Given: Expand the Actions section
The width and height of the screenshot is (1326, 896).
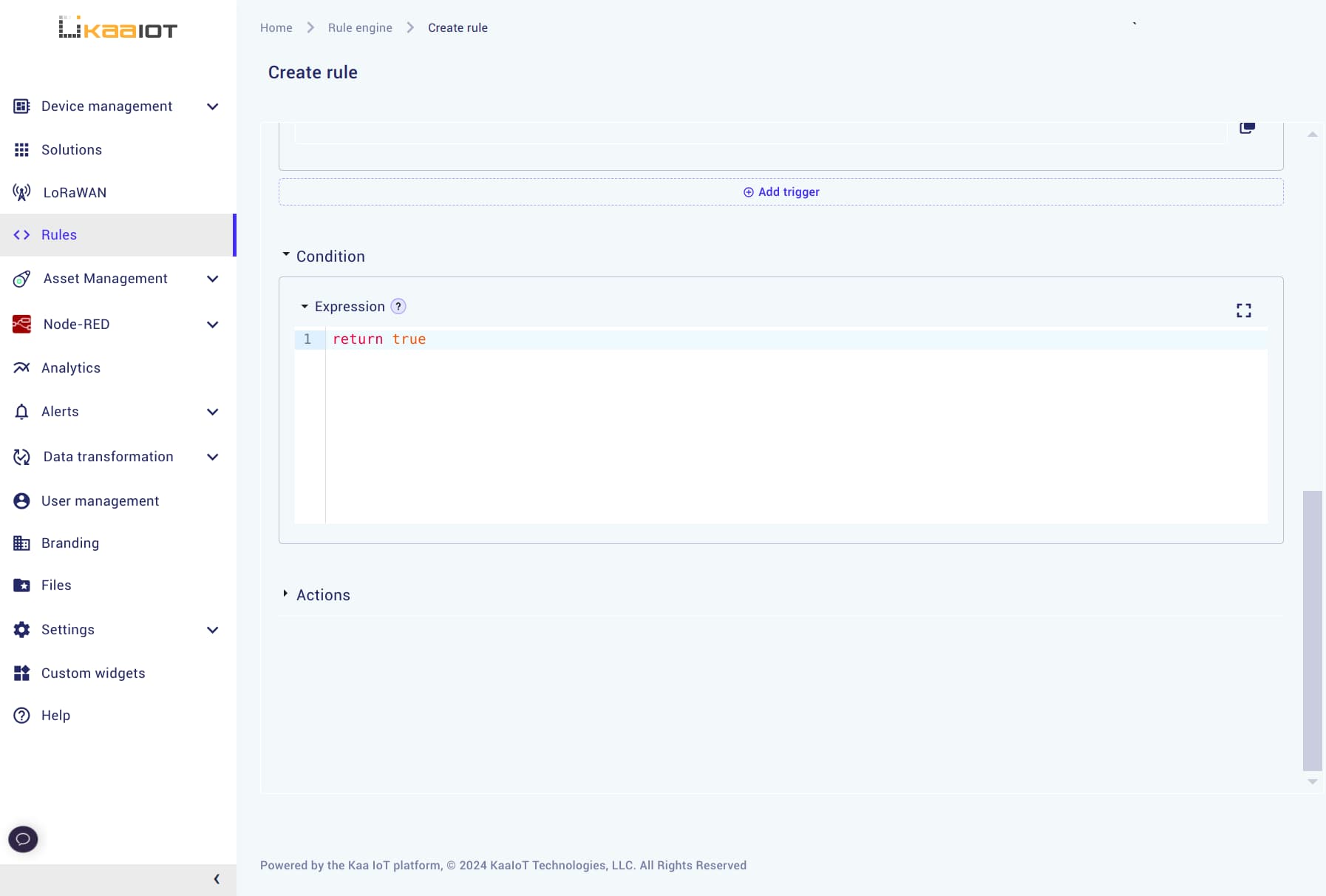Looking at the screenshot, I should (286, 594).
